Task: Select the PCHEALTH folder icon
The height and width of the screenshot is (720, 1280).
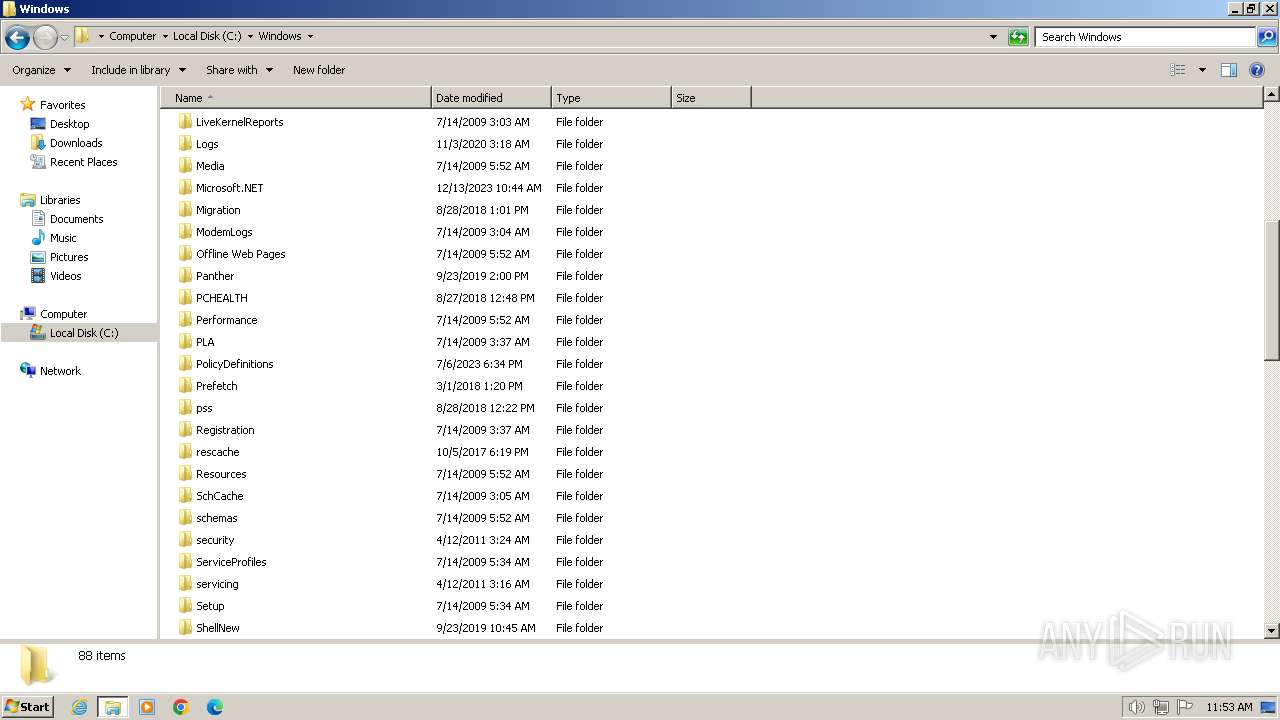Action: click(185, 298)
